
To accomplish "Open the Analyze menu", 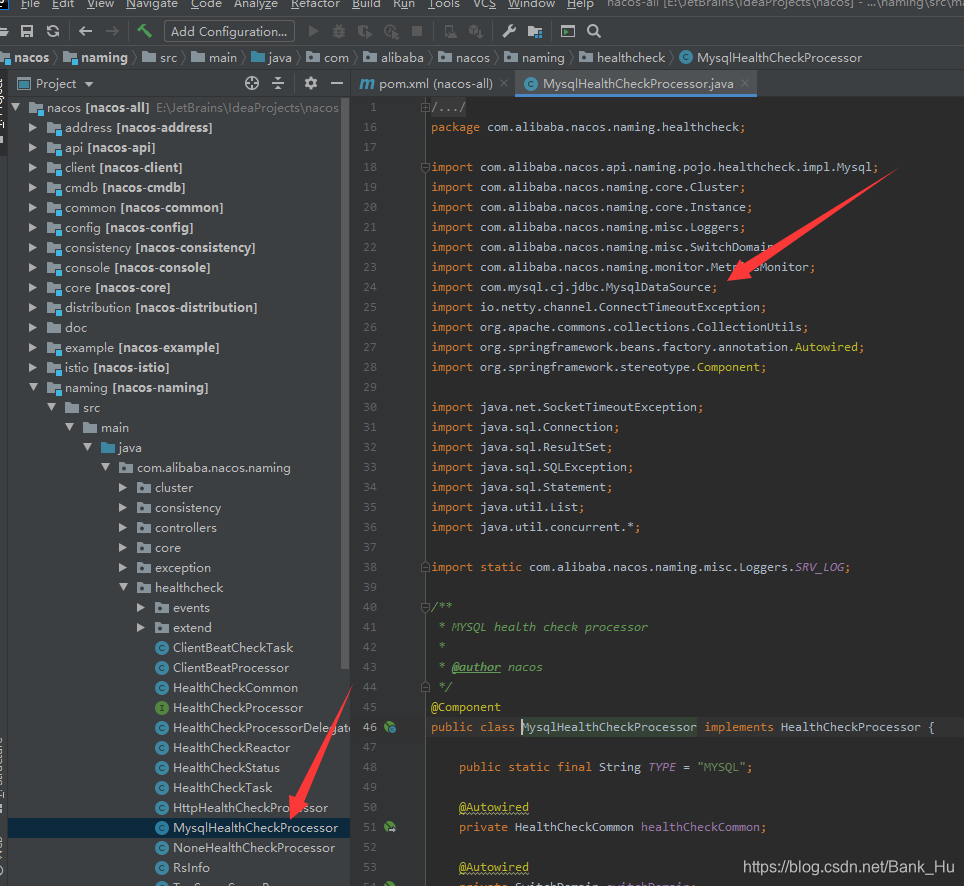I will point(256,4).
